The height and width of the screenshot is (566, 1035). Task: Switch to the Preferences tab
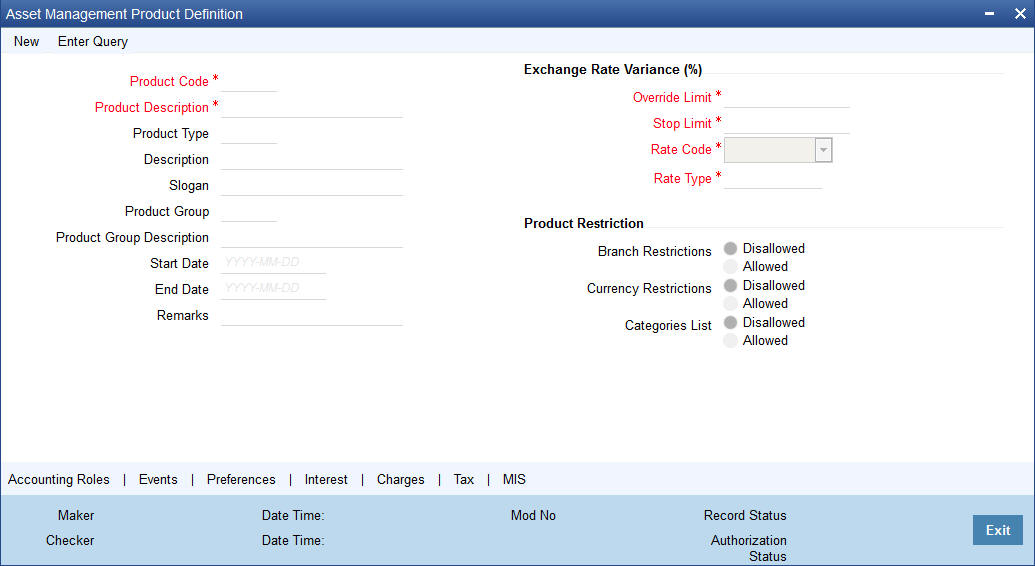point(241,479)
